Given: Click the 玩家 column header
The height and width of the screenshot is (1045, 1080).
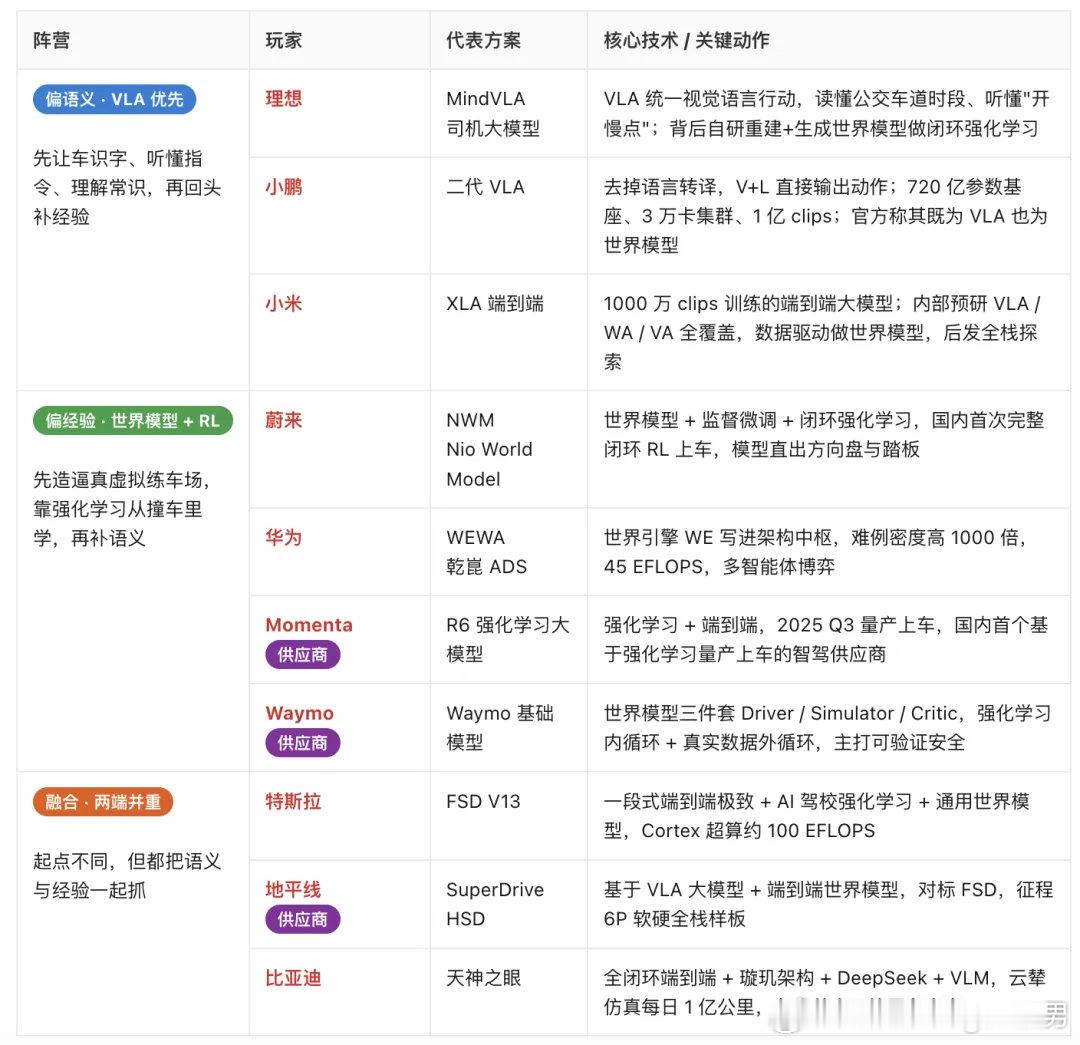Looking at the screenshot, I should [284, 41].
